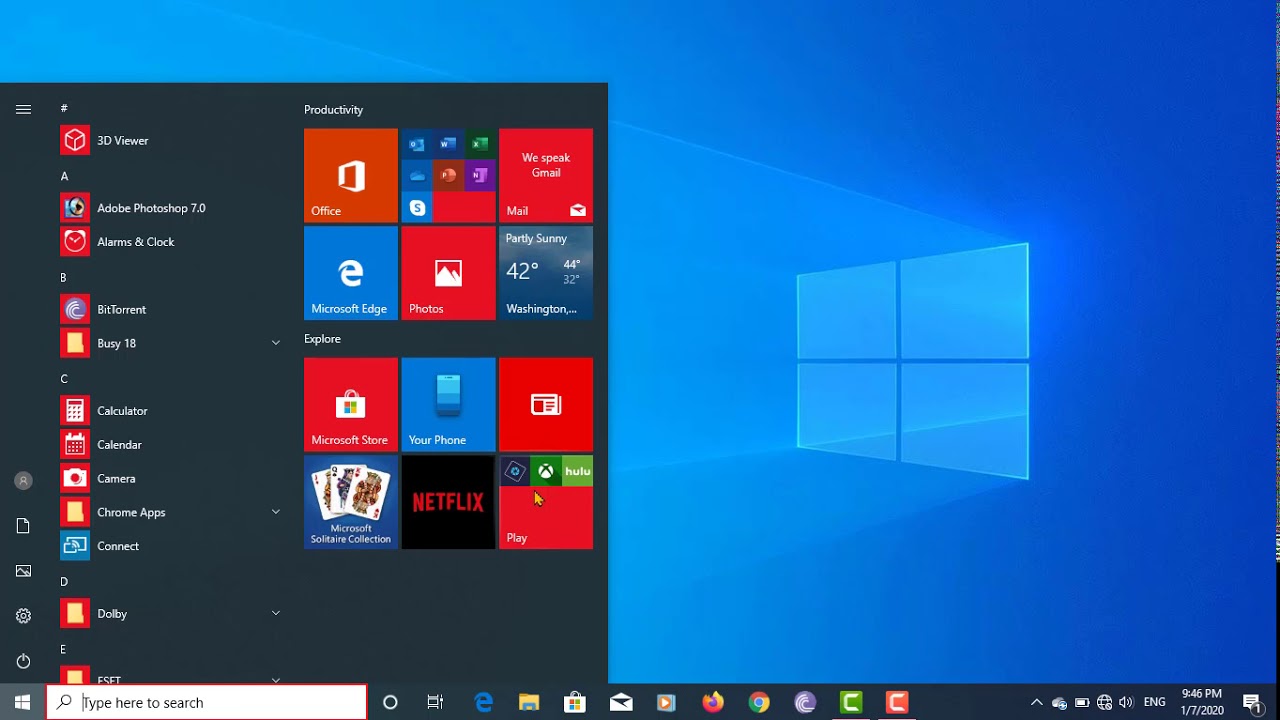1280x720 pixels.
Task: Launch Chrome from the taskbar
Action: [759, 703]
